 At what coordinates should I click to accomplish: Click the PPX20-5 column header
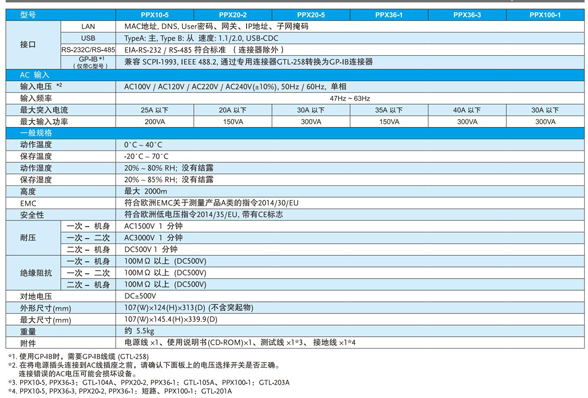pos(311,15)
